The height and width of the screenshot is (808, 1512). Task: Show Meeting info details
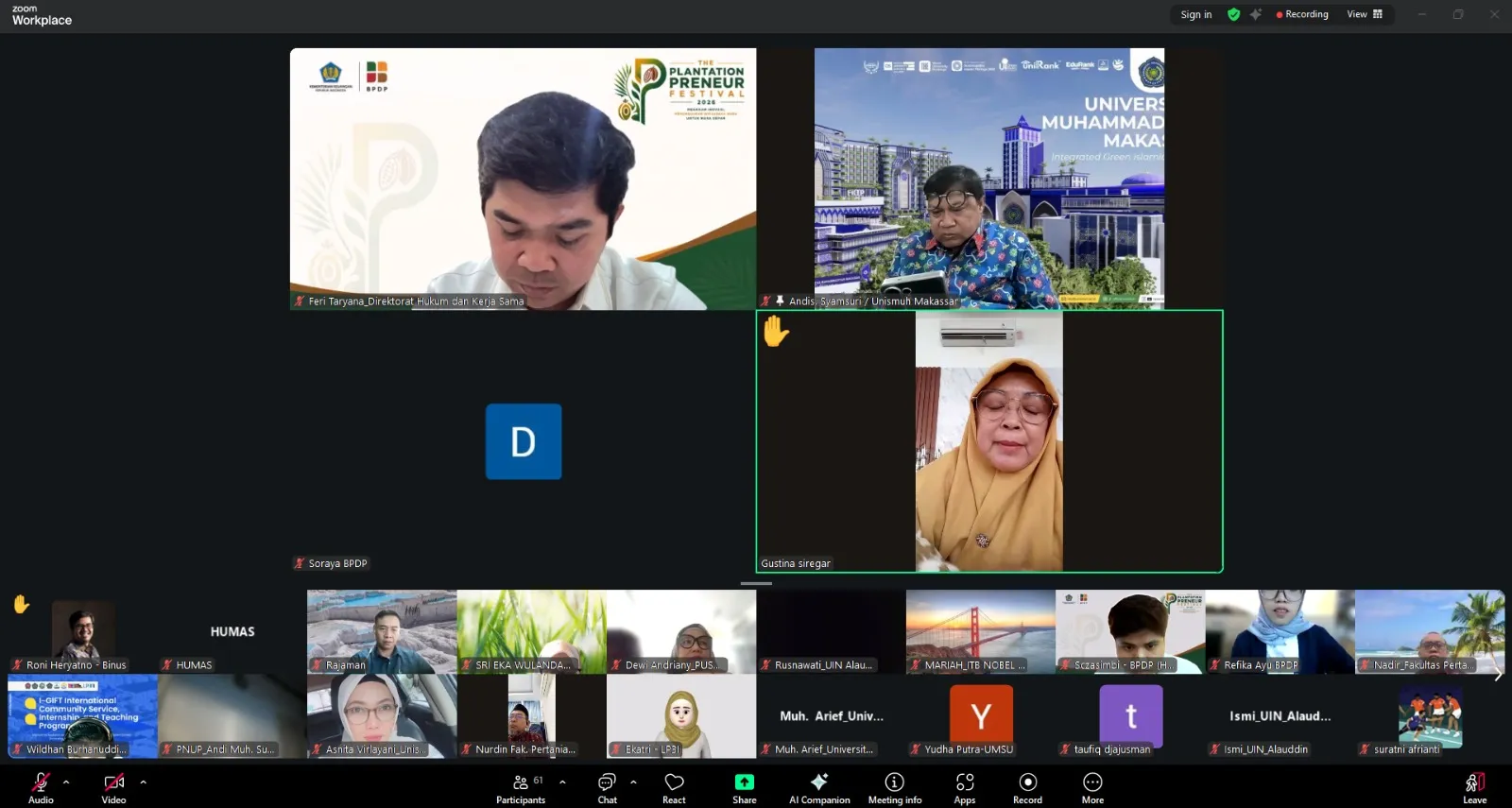(x=894, y=787)
